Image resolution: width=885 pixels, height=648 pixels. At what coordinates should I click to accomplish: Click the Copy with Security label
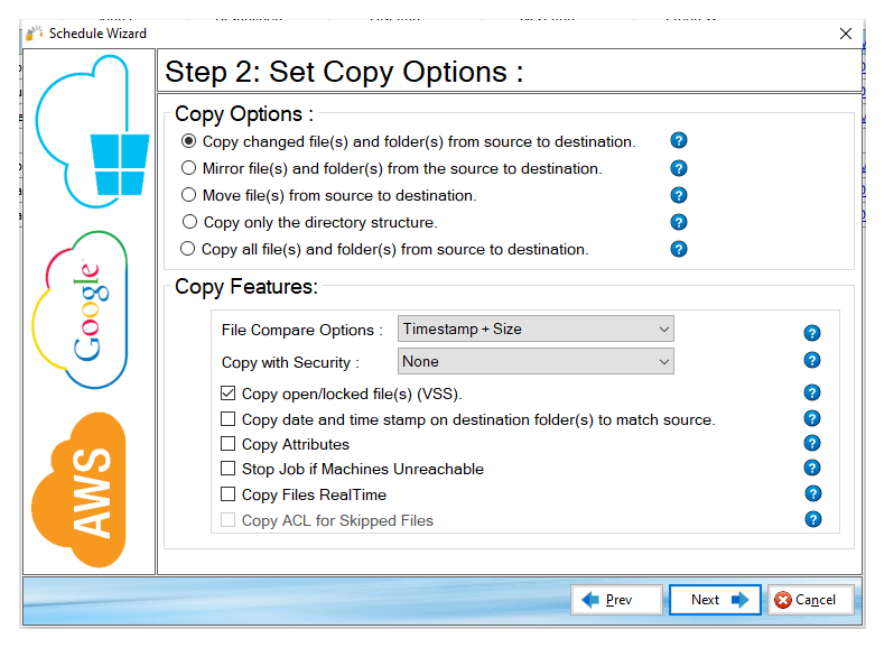pos(290,362)
